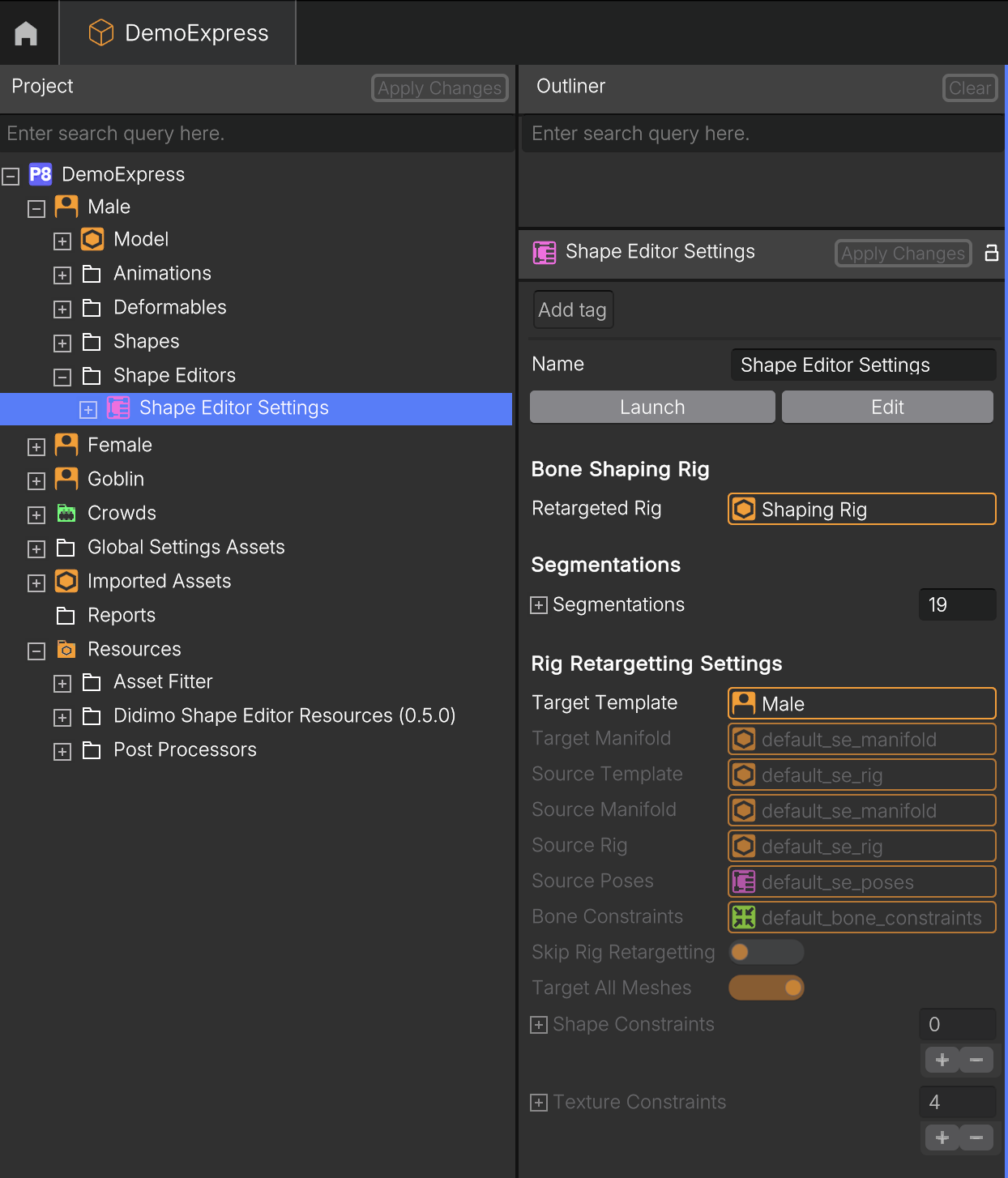Click the Outliner search query field

click(x=760, y=134)
